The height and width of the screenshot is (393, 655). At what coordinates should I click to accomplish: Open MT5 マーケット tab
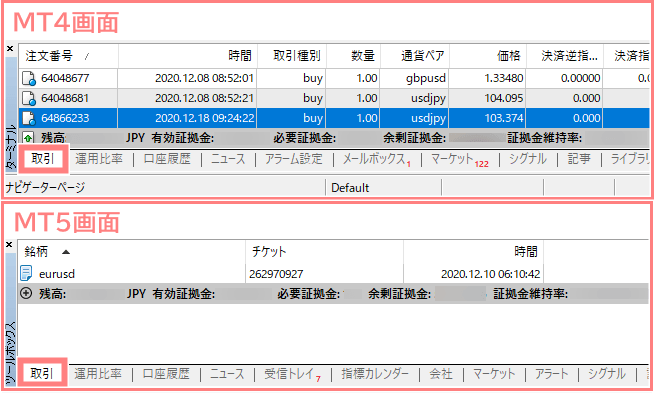[494, 373]
